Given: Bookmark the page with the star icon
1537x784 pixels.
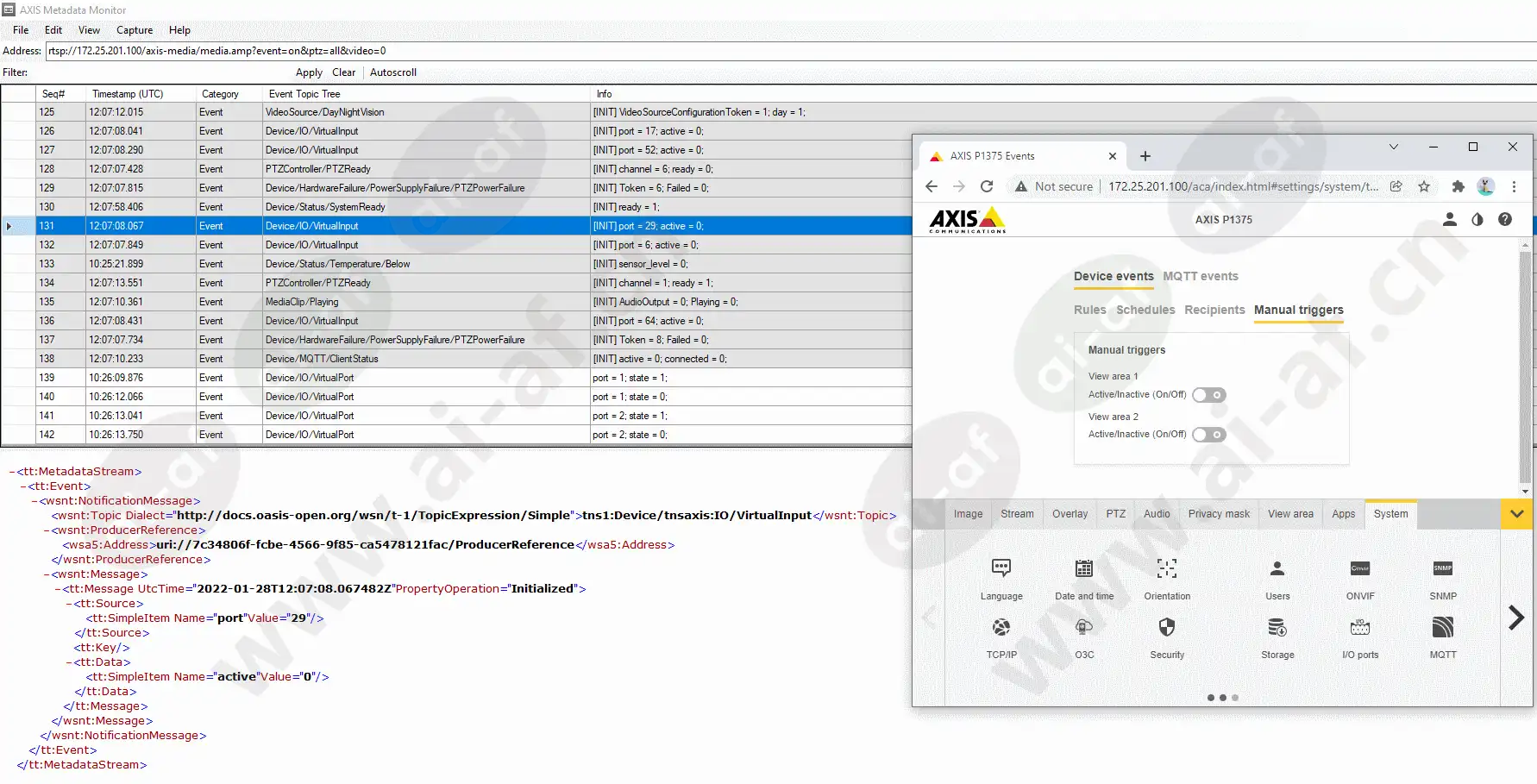Looking at the screenshot, I should pyautogui.click(x=1424, y=186).
